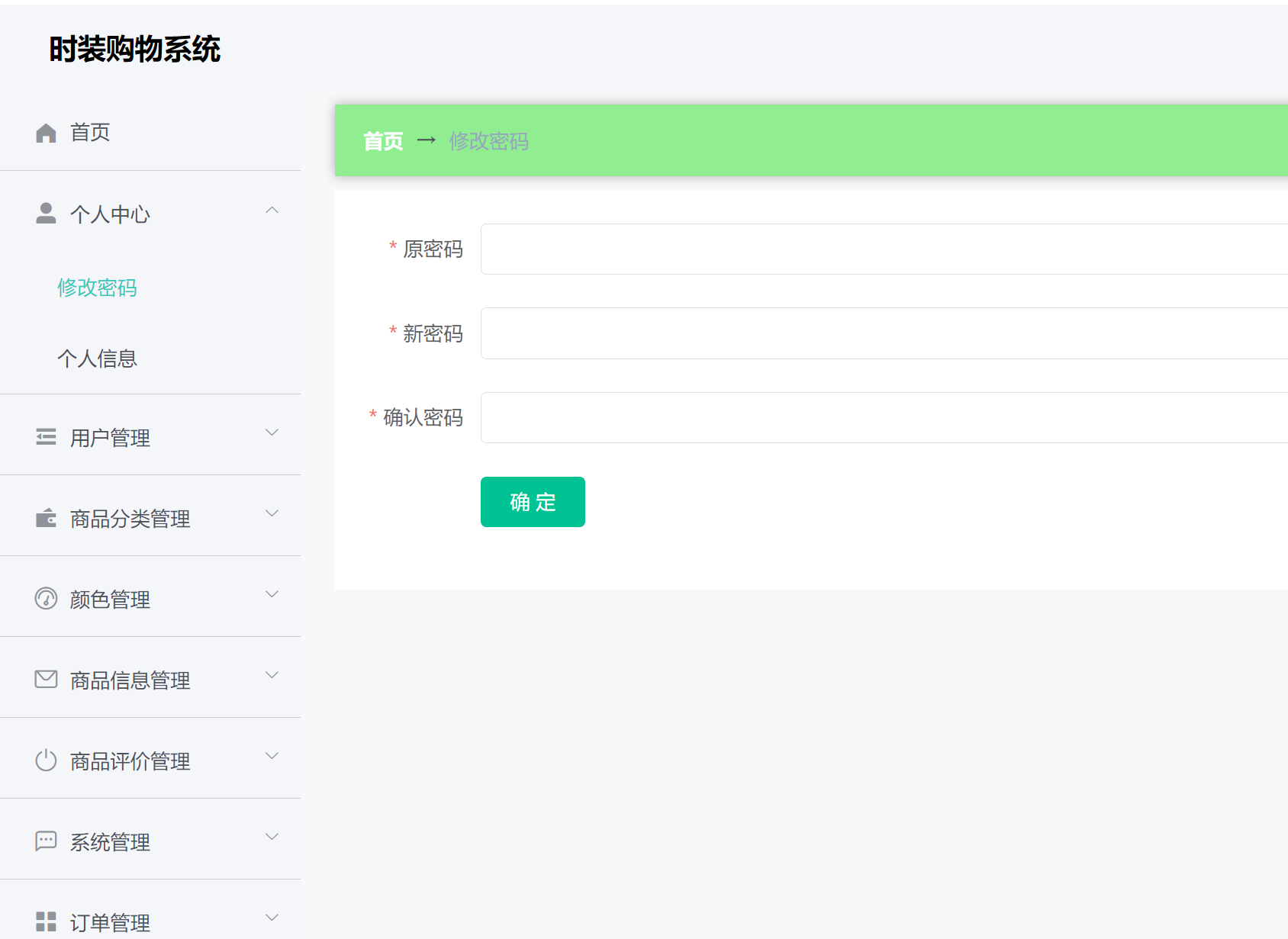
Task: Click the 用户管理 list icon
Action: coord(46,437)
